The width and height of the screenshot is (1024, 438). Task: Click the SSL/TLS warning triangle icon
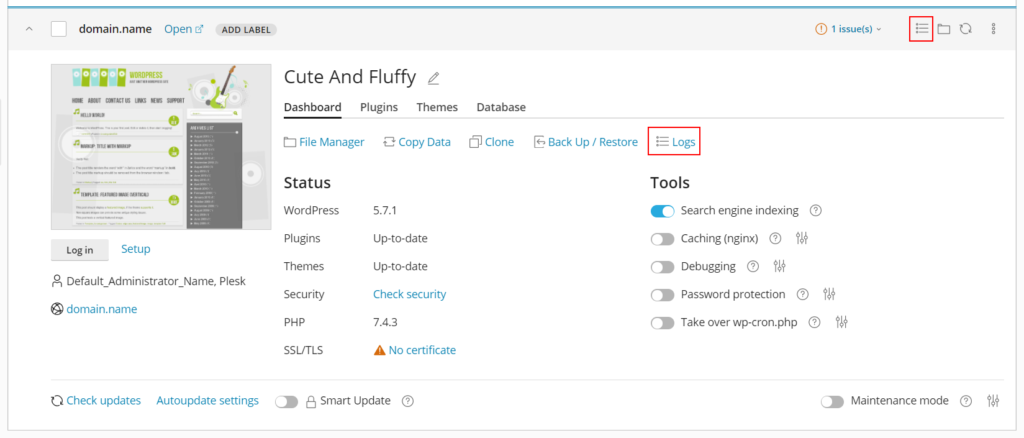379,351
